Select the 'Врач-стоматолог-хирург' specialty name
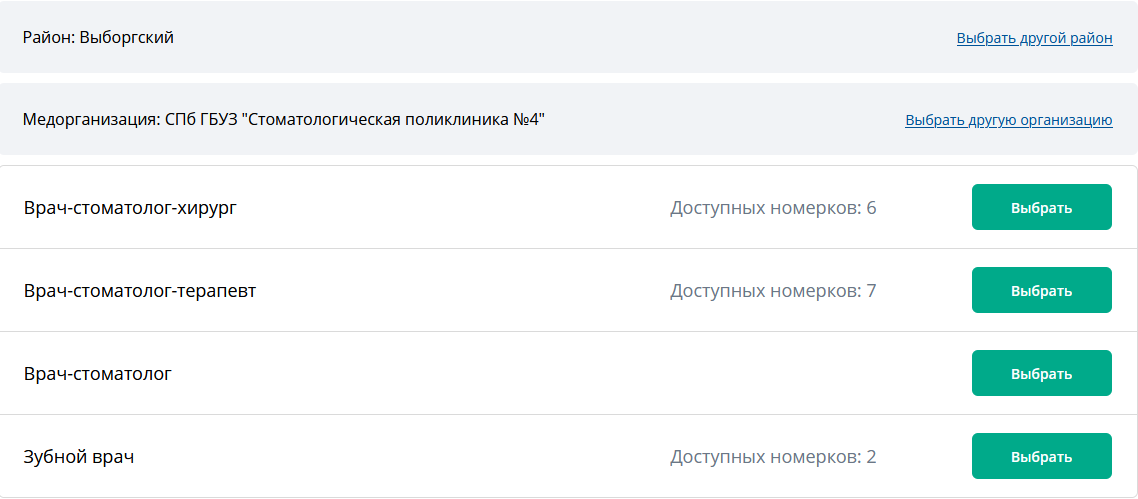Viewport: 1138px width, 499px height. [x=130, y=208]
